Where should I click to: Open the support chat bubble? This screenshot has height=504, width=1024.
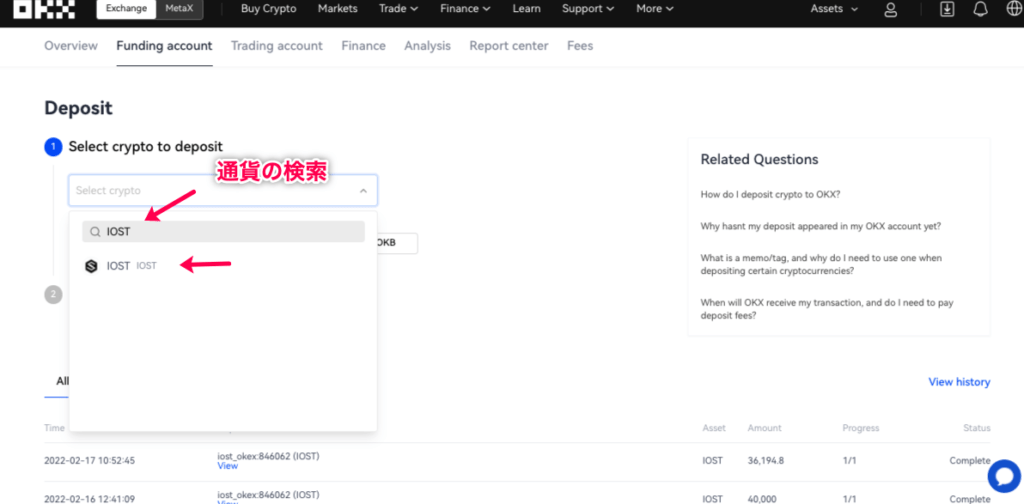point(1004,477)
